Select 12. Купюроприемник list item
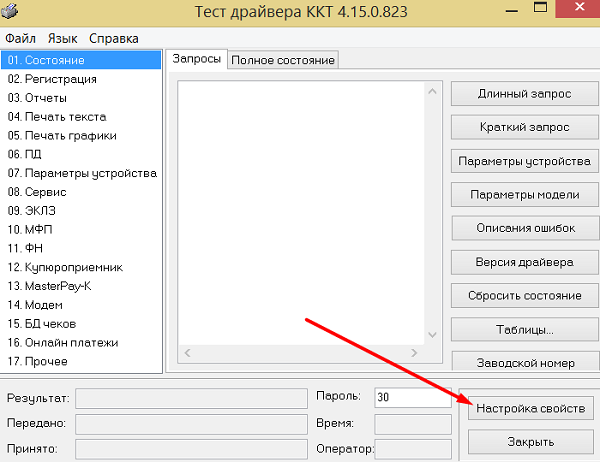The width and height of the screenshot is (600, 462). pyautogui.click(x=81, y=267)
